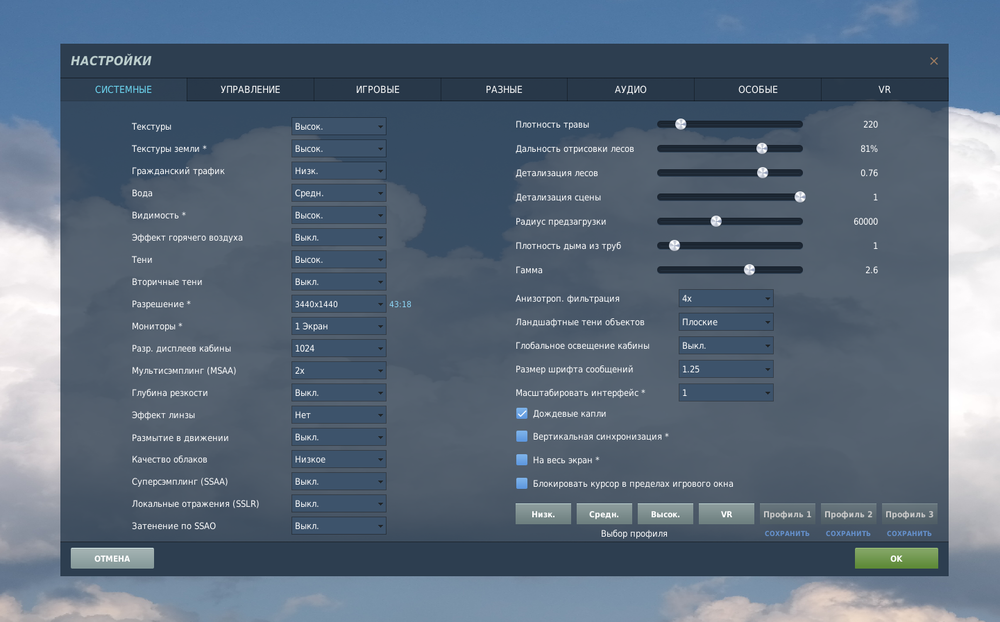Open the Тени dropdown
The width and height of the screenshot is (1000, 622).
(339, 260)
